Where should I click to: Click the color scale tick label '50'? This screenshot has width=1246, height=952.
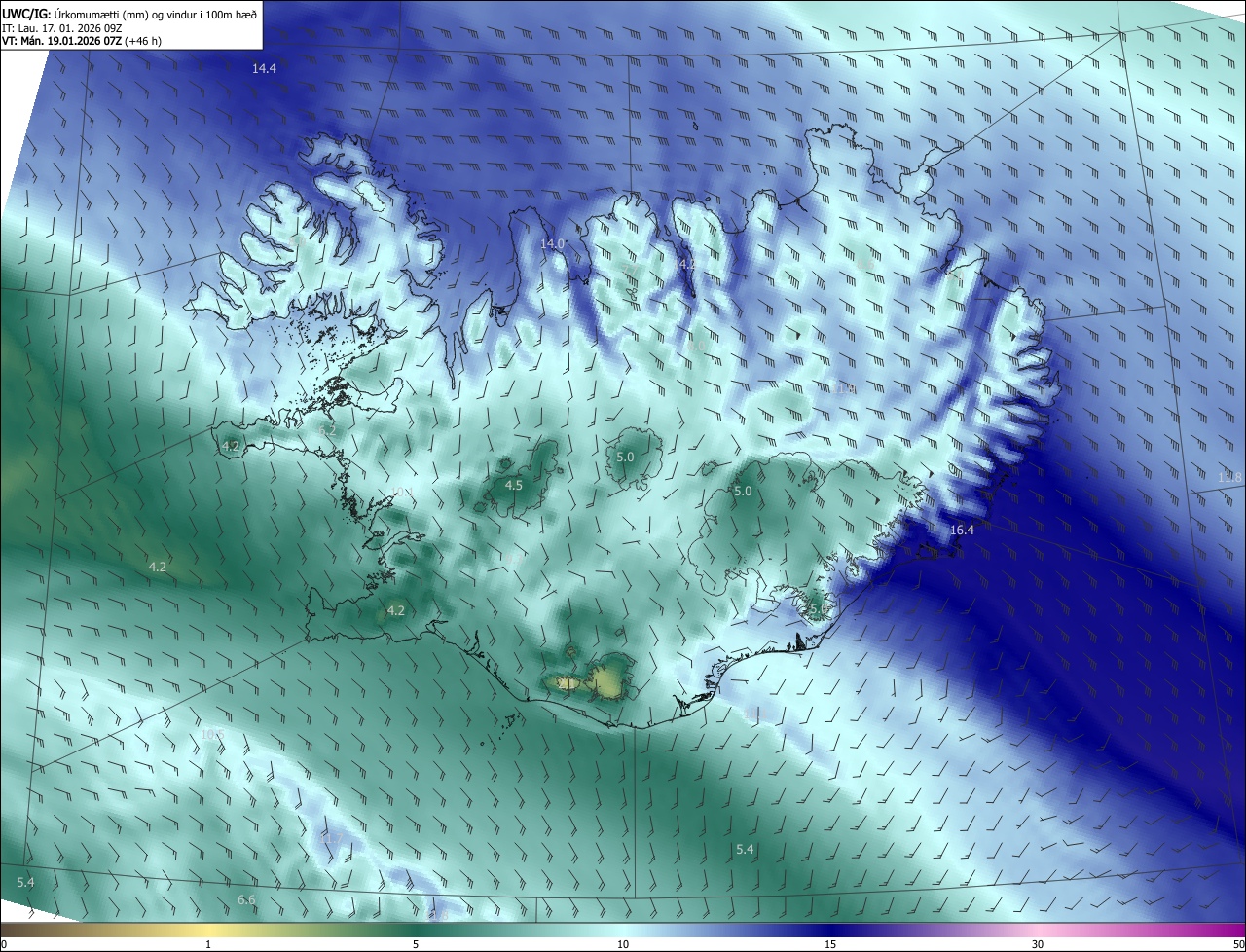point(1238,944)
